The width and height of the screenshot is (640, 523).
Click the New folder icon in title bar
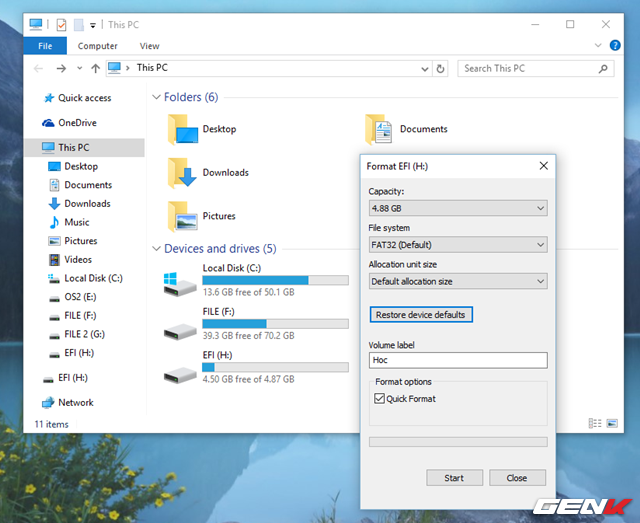tap(79, 25)
